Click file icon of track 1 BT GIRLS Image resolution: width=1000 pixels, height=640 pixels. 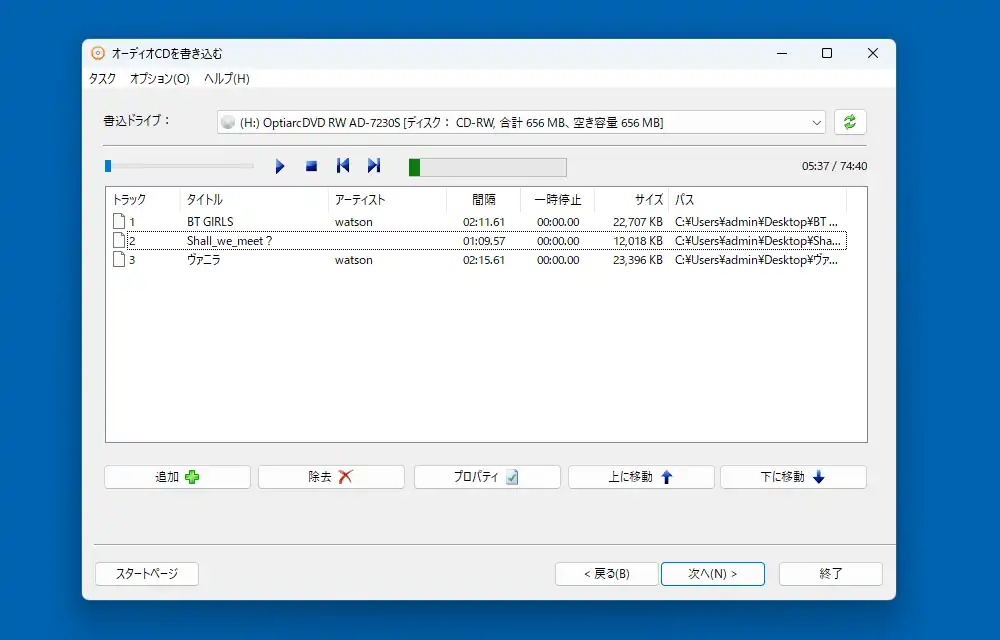pyautogui.click(x=119, y=222)
